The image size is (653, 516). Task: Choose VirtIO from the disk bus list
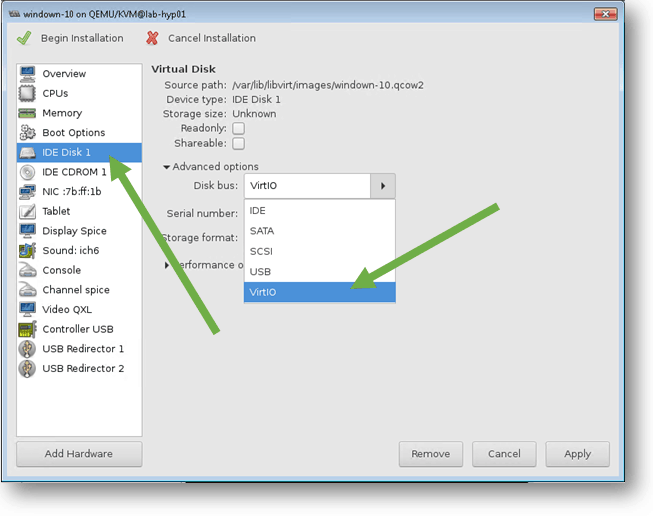(319, 292)
